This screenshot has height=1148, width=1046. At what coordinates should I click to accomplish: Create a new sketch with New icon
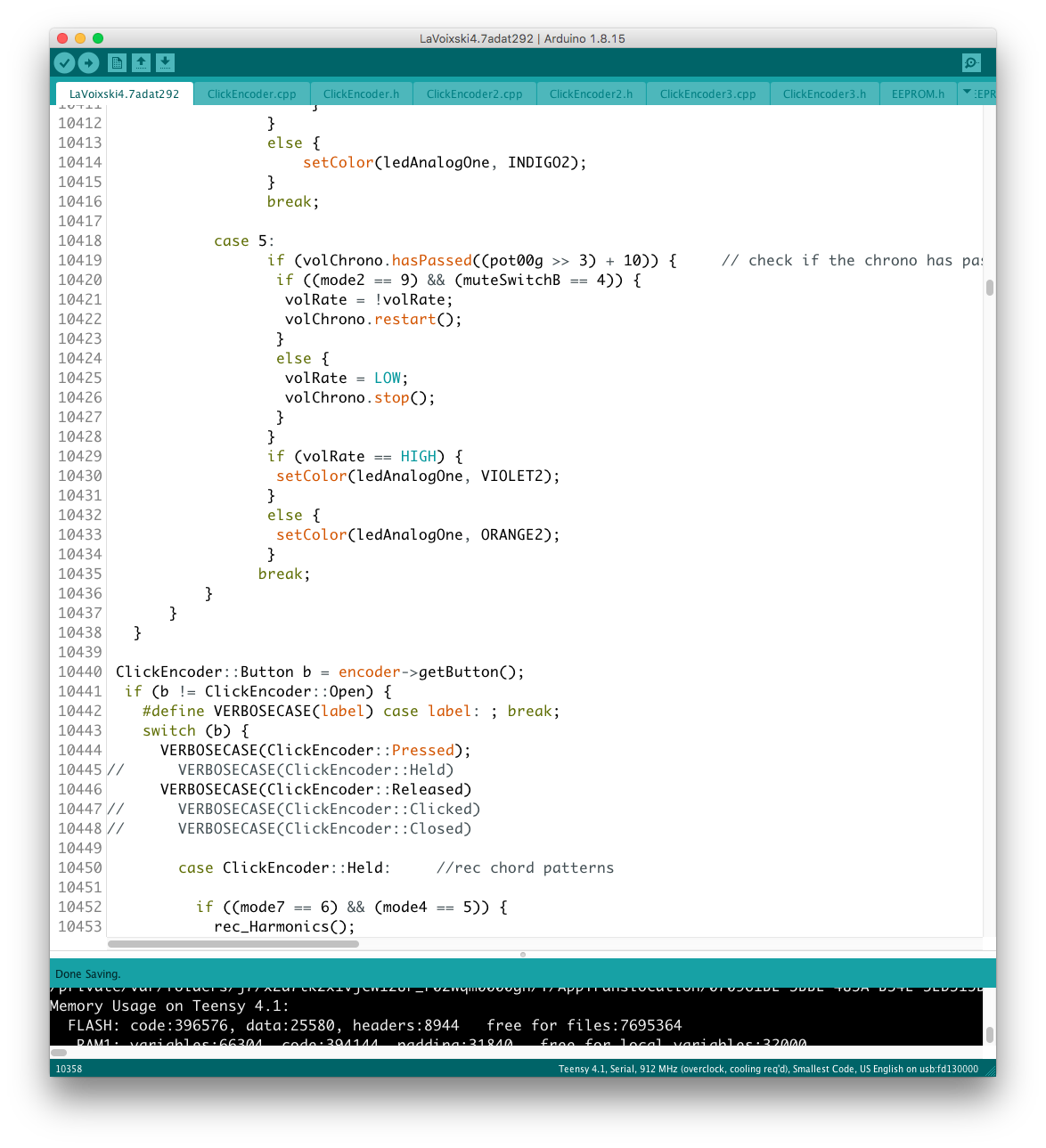pos(117,62)
